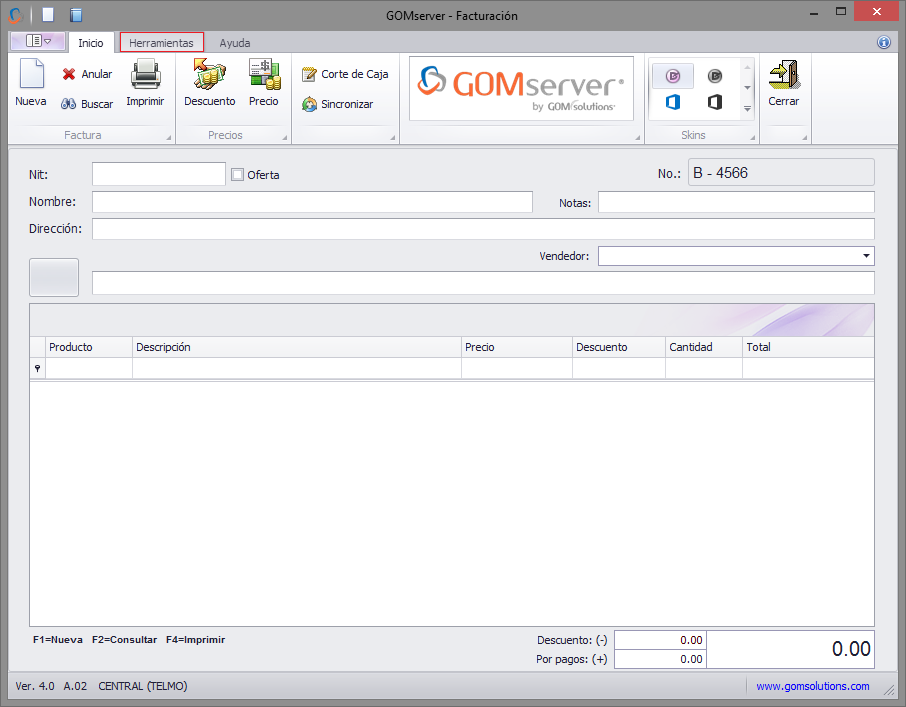Apply Descuento discount tool
The height and width of the screenshot is (707, 906).
point(210,83)
